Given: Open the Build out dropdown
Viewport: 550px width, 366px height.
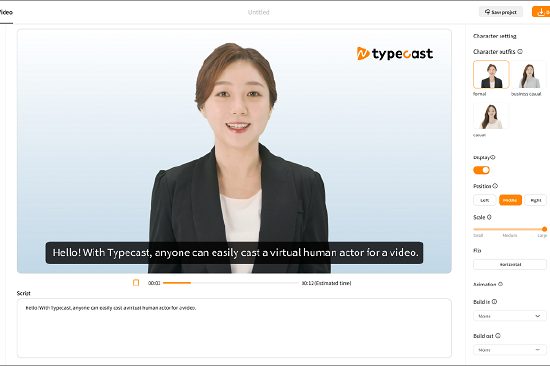Looking at the screenshot, I should [x=510, y=350].
